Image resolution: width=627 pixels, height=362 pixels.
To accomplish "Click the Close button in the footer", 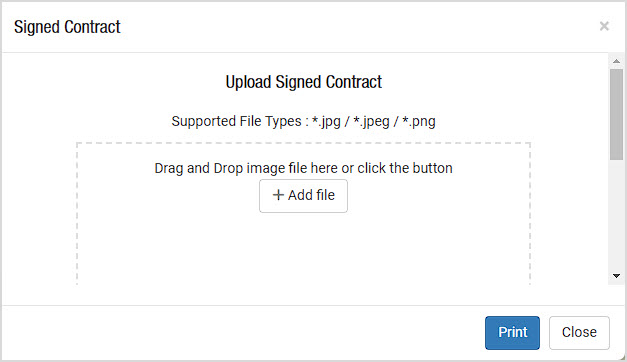I will [x=579, y=333].
